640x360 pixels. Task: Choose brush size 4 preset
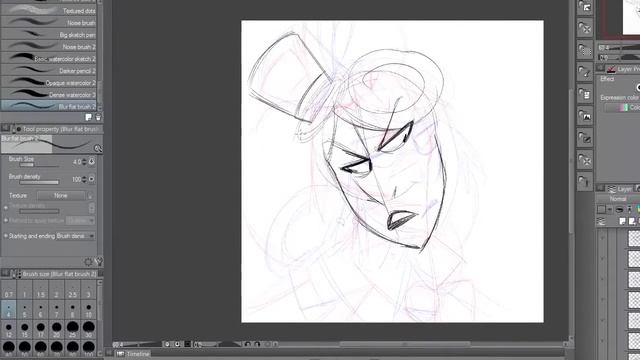(8, 310)
